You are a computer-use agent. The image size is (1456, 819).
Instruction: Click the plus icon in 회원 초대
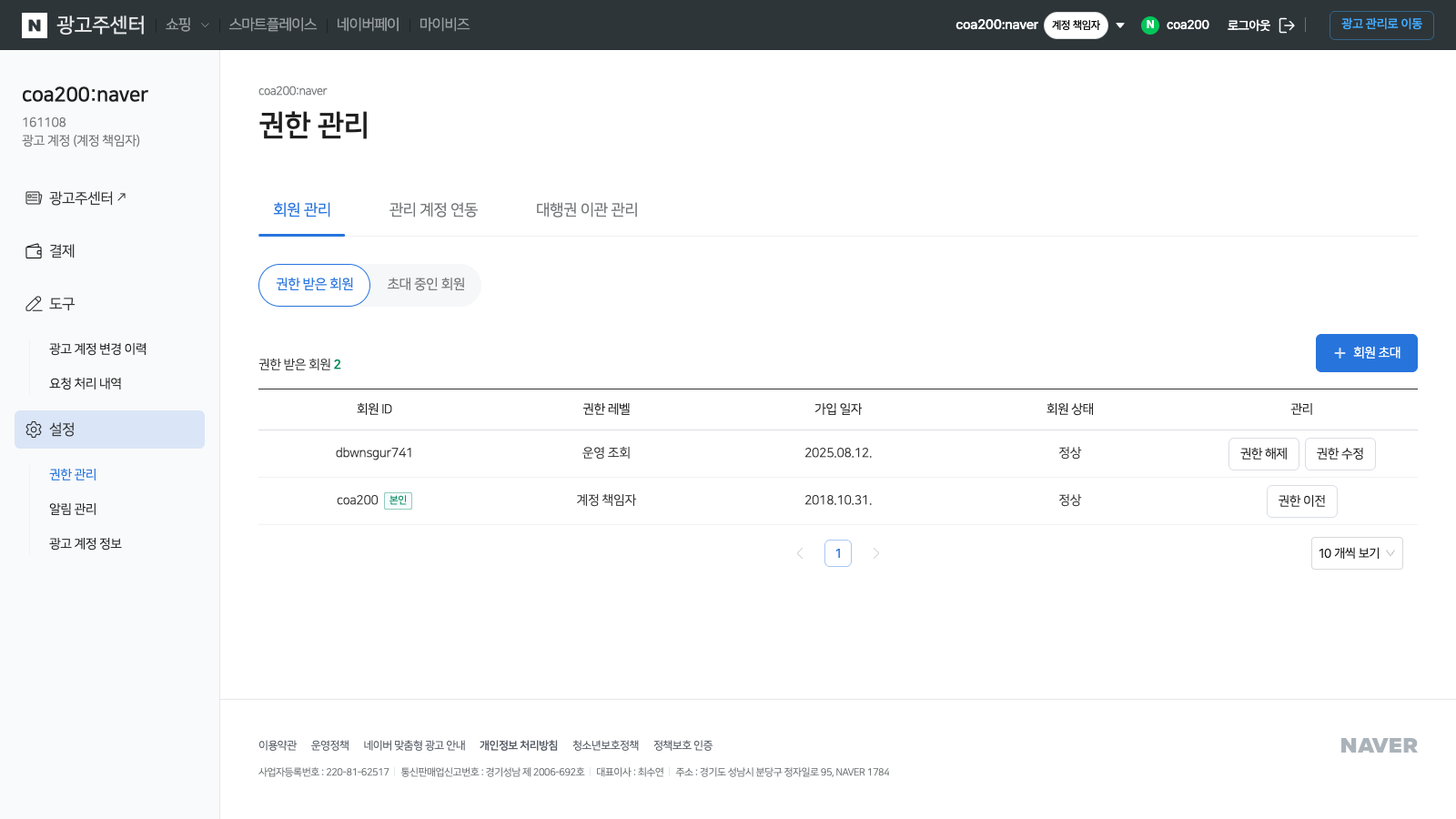pos(1340,353)
